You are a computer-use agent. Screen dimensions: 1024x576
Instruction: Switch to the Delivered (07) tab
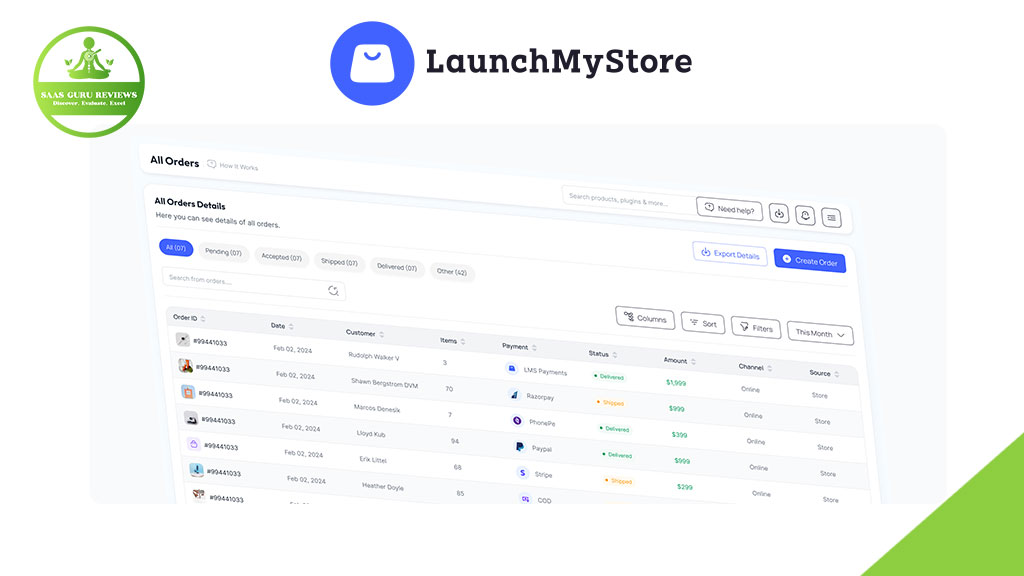[x=397, y=267]
